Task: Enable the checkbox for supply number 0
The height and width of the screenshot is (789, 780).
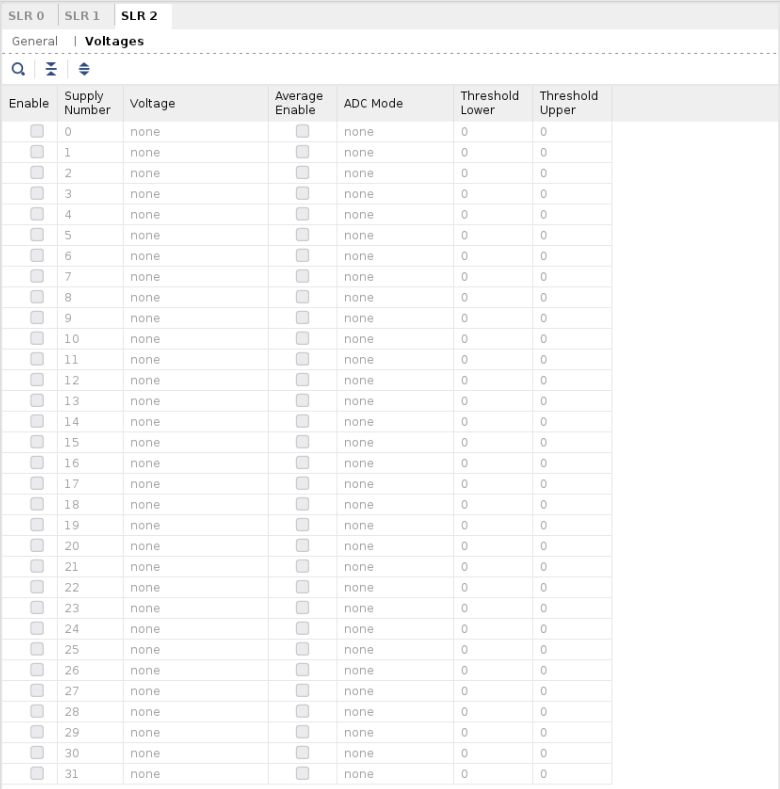Action: point(37,131)
